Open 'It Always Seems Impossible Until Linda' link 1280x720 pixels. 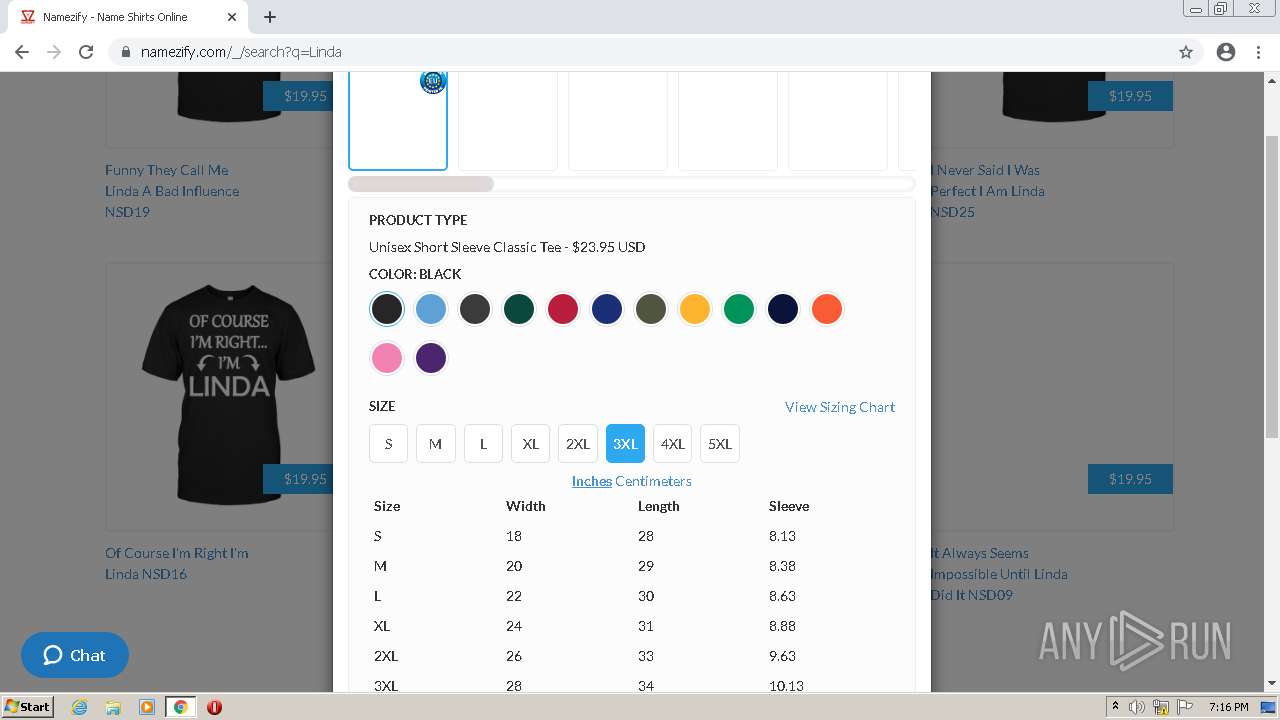tap(999, 574)
